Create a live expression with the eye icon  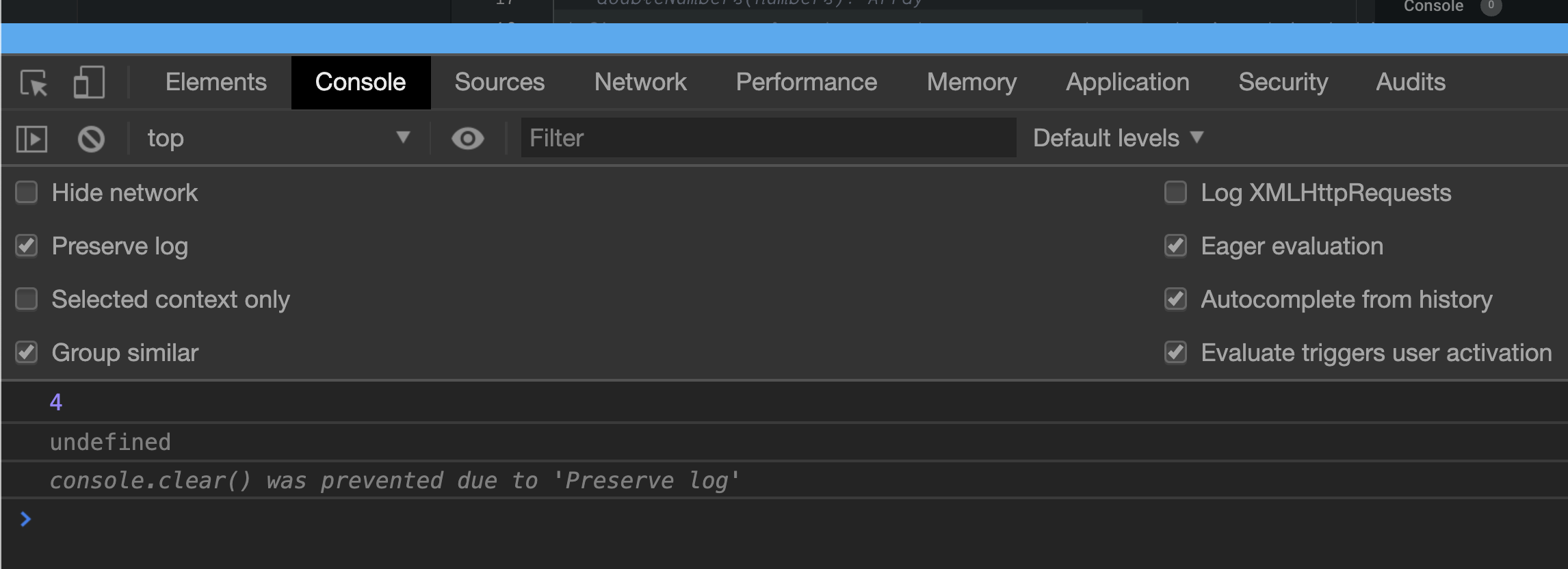467,137
